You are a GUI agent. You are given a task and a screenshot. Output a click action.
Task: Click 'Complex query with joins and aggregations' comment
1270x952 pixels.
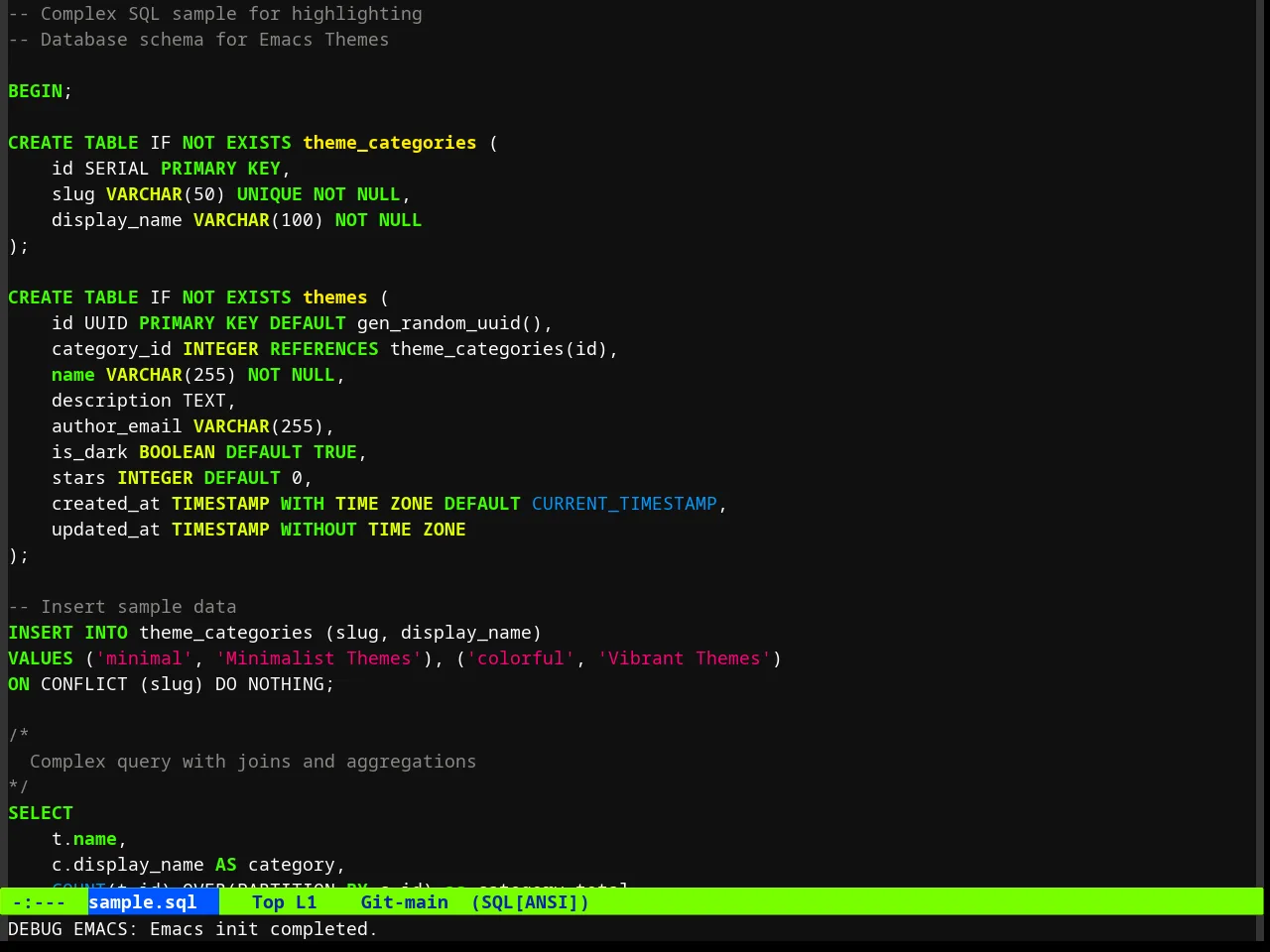[253, 762]
